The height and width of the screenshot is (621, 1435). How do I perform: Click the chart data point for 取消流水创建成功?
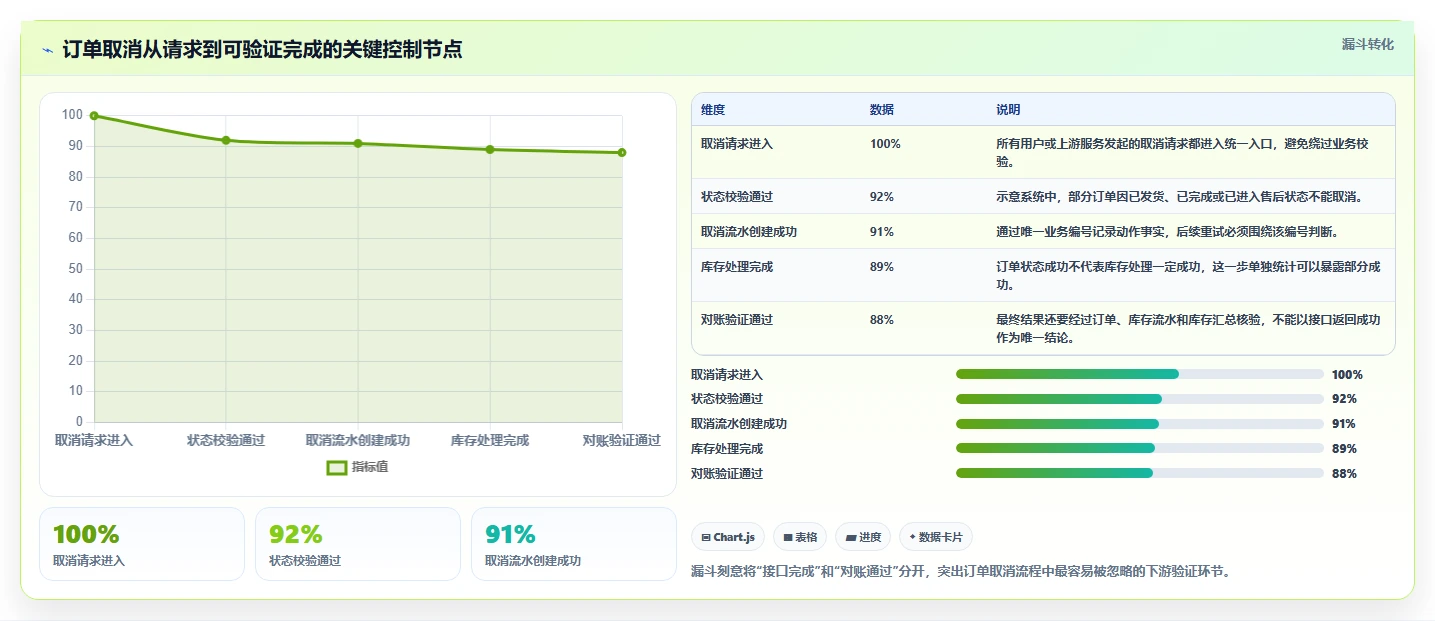click(x=358, y=143)
